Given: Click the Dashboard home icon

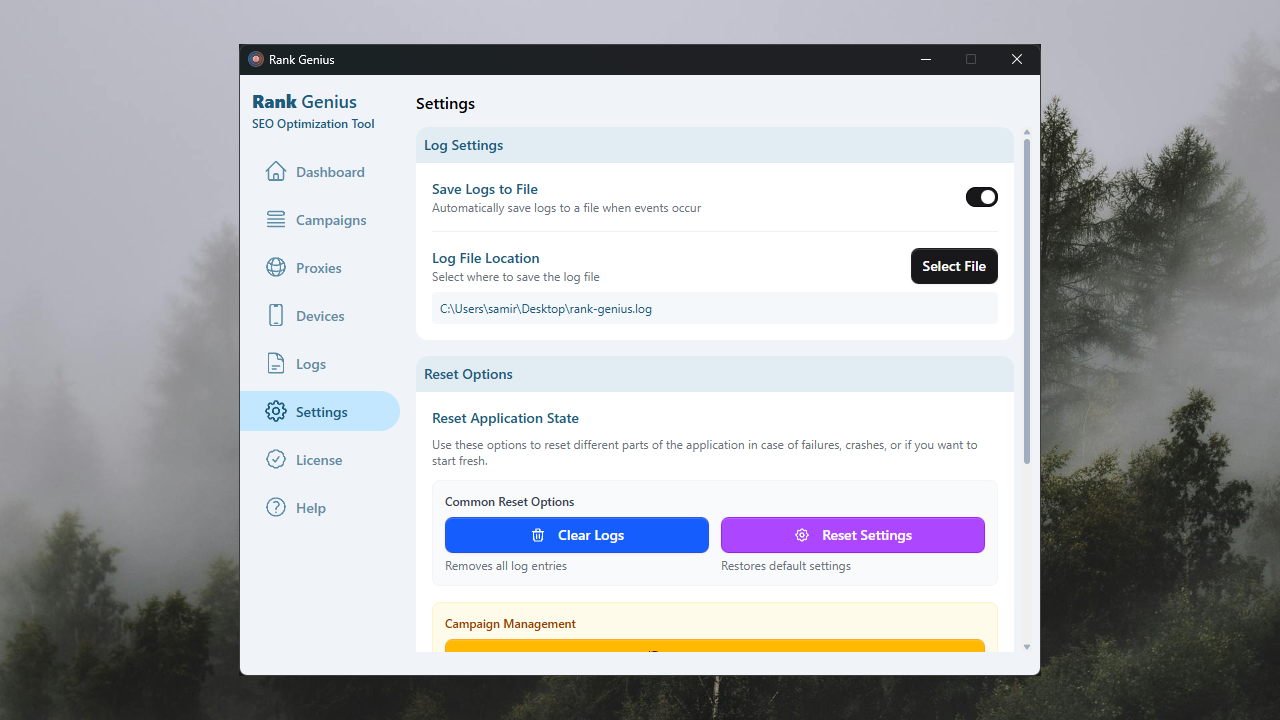Looking at the screenshot, I should [276, 172].
